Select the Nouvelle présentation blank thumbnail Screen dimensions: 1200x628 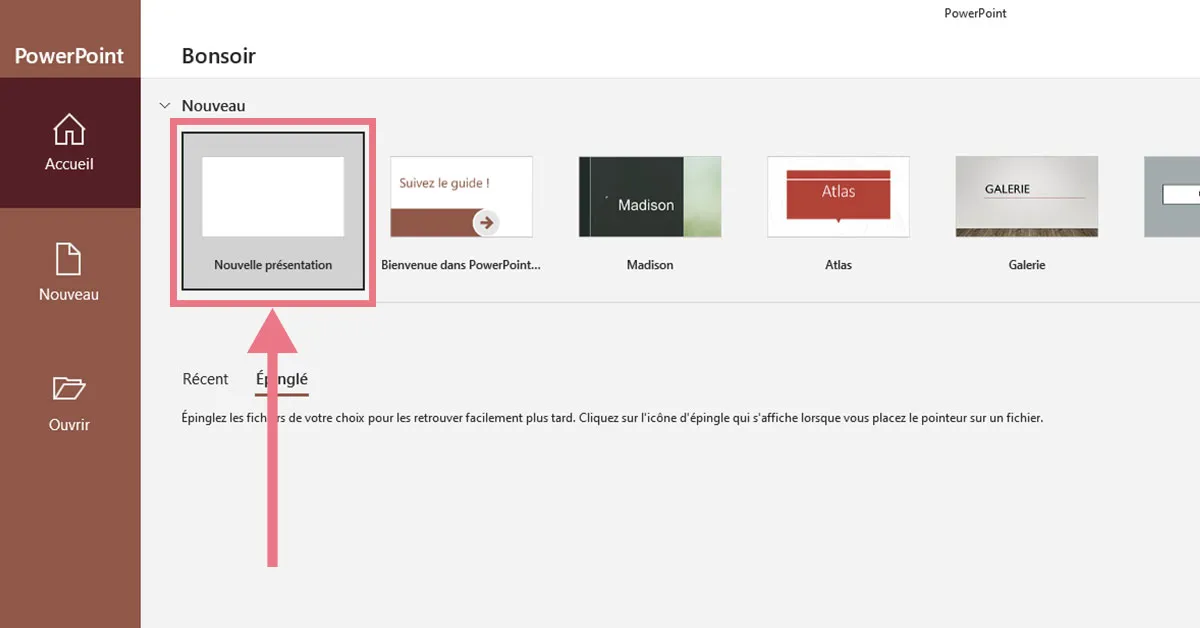tap(273, 196)
